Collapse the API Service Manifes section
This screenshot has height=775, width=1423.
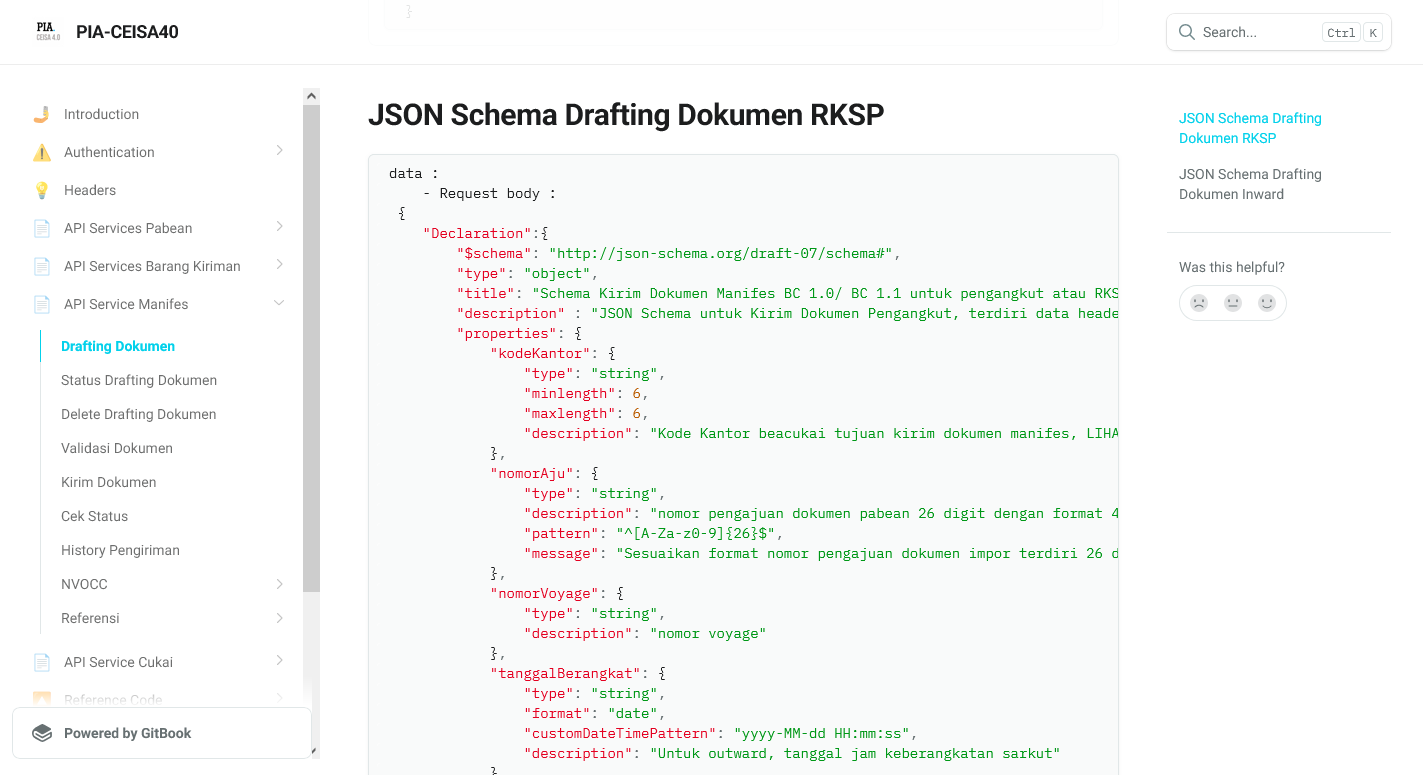(279, 303)
